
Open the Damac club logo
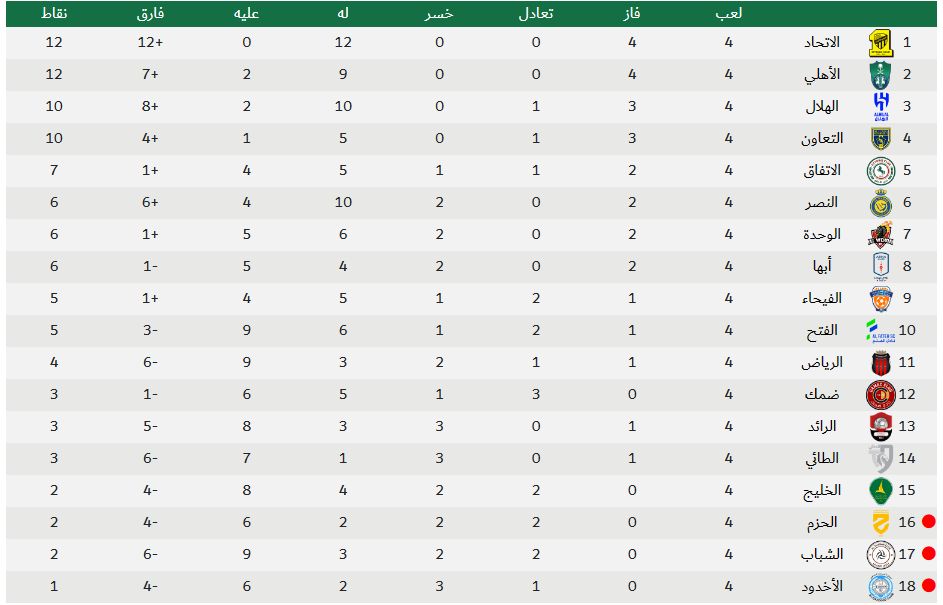(881, 395)
